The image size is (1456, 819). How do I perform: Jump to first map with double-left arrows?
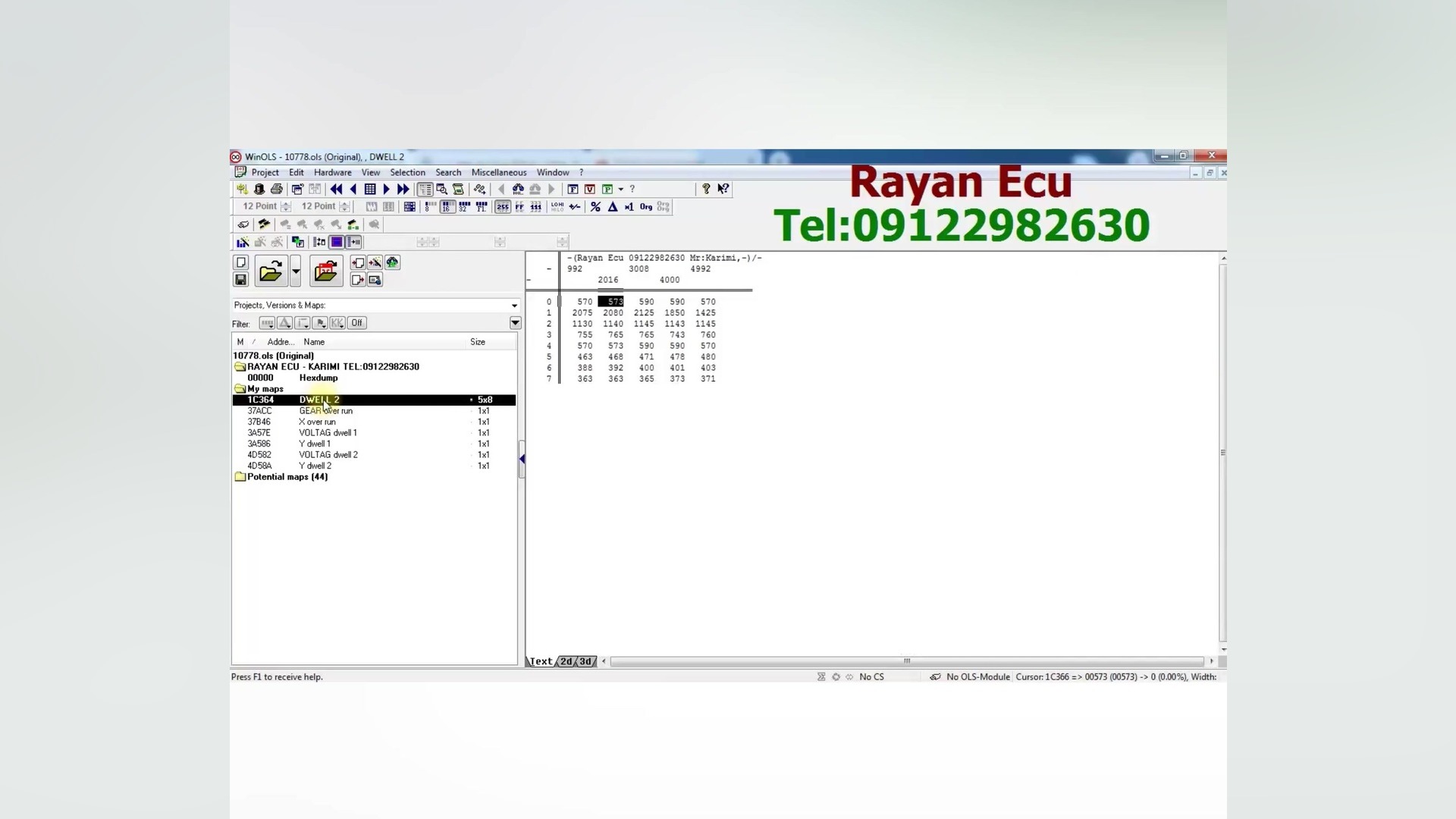pos(336,189)
